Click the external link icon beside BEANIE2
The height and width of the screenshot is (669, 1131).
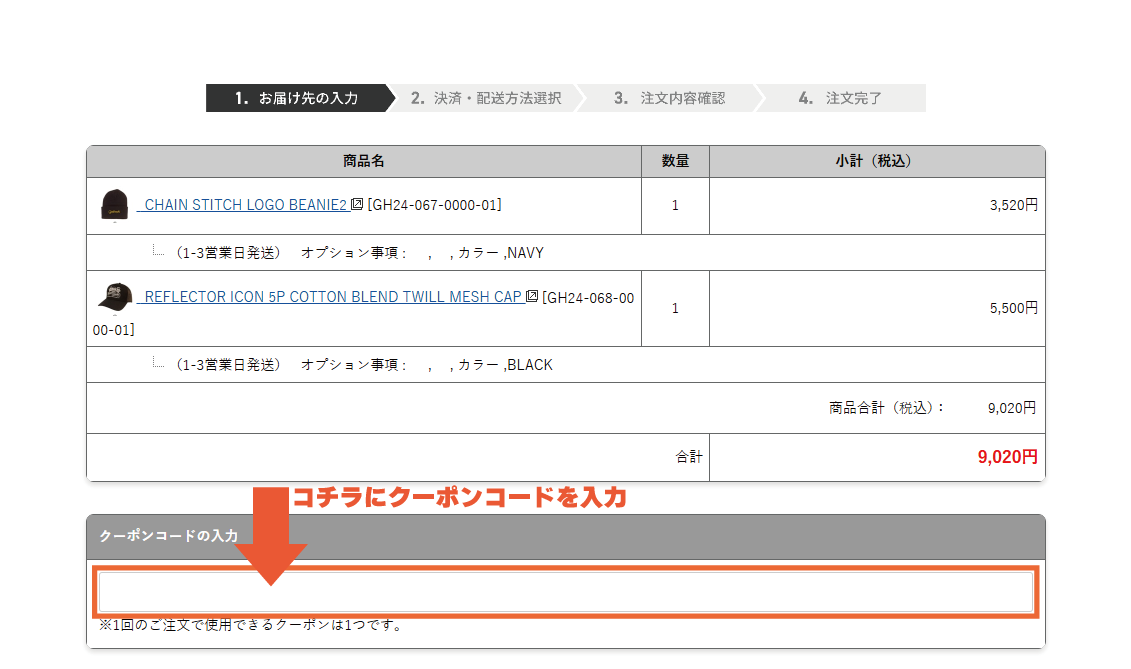(x=358, y=205)
